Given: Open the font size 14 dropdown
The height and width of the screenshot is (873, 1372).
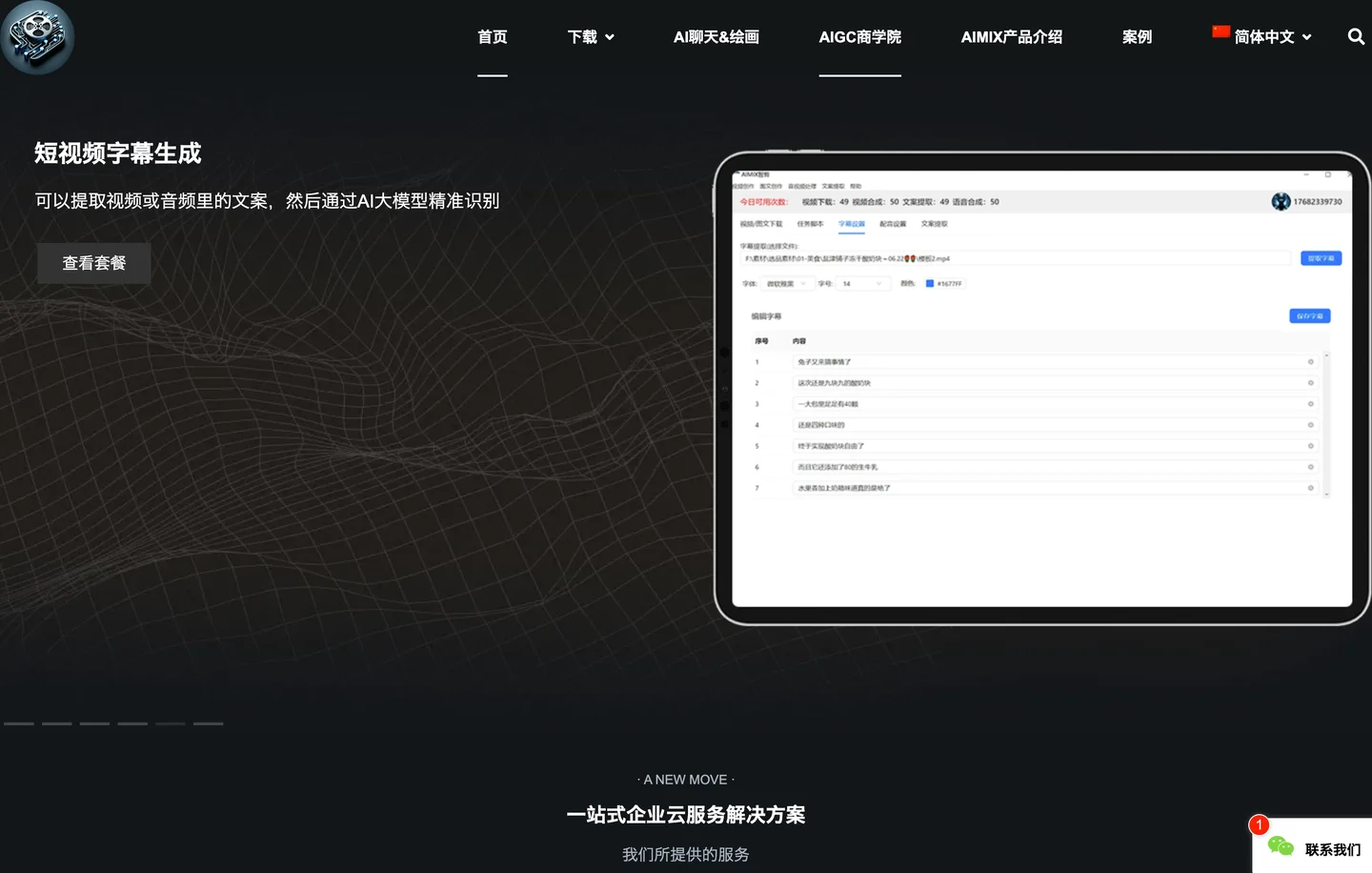Looking at the screenshot, I should pyautogui.click(x=862, y=284).
